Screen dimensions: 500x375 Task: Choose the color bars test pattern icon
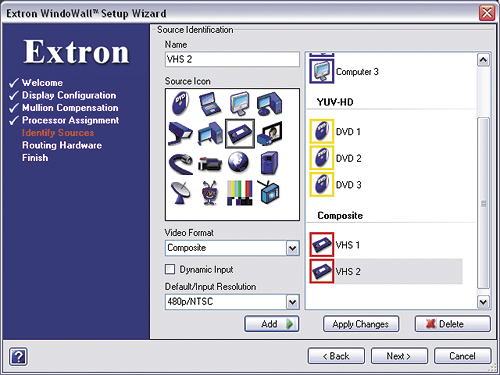pos(240,193)
